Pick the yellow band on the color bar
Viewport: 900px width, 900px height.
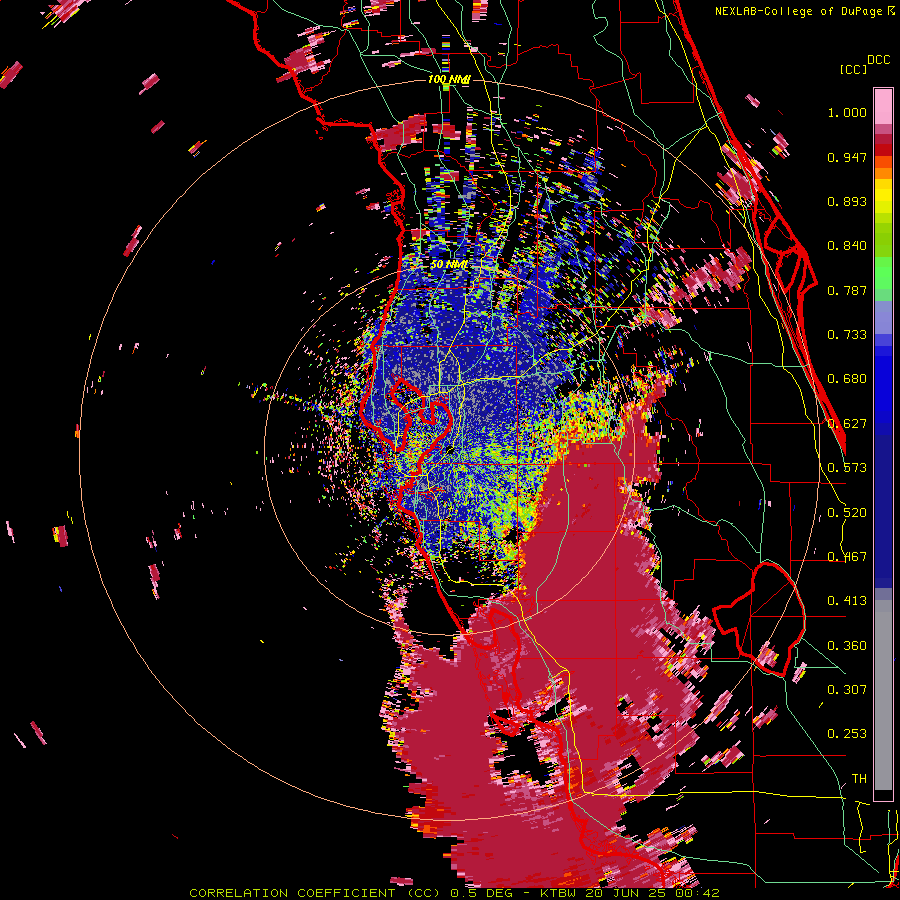coord(883,197)
